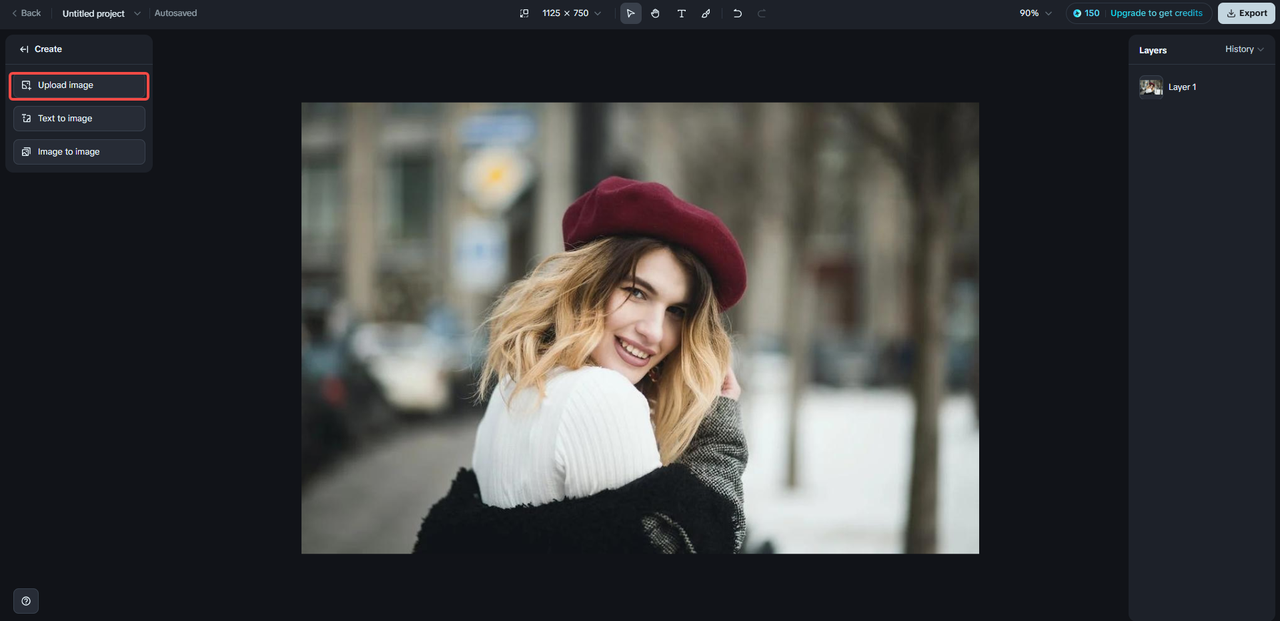Open the 90% zoom level dropdown
1280x621 pixels.
[x=1035, y=13]
